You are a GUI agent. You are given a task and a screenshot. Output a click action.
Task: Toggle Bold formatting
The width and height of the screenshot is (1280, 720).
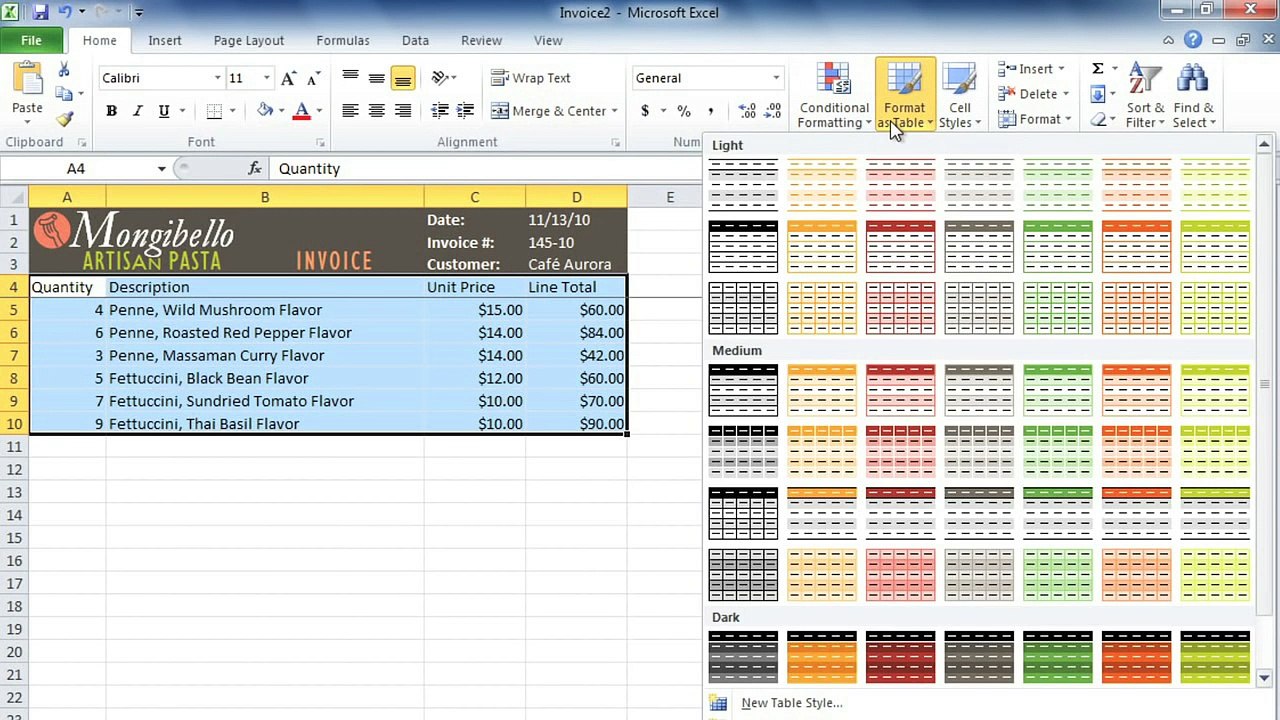[x=111, y=111]
